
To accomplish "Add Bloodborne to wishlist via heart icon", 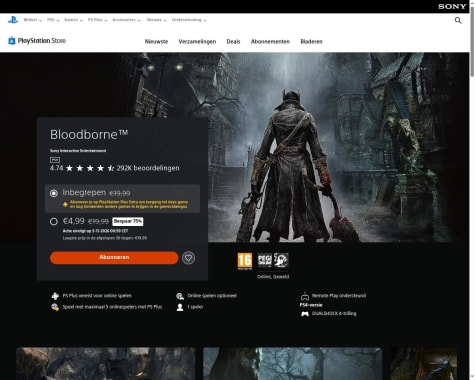I will pos(188,258).
